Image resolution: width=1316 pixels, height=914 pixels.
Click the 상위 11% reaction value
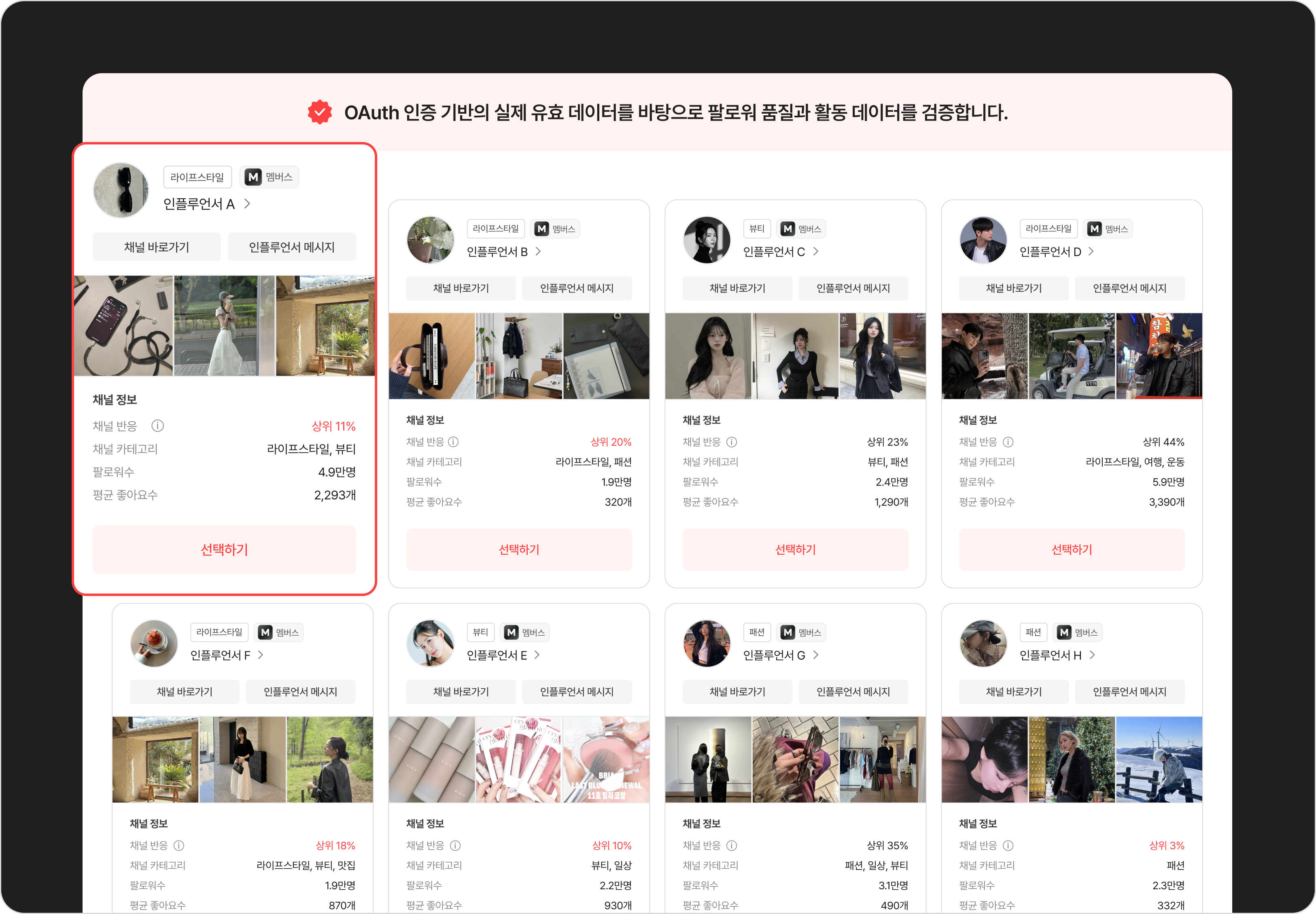[x=333, y=426]
